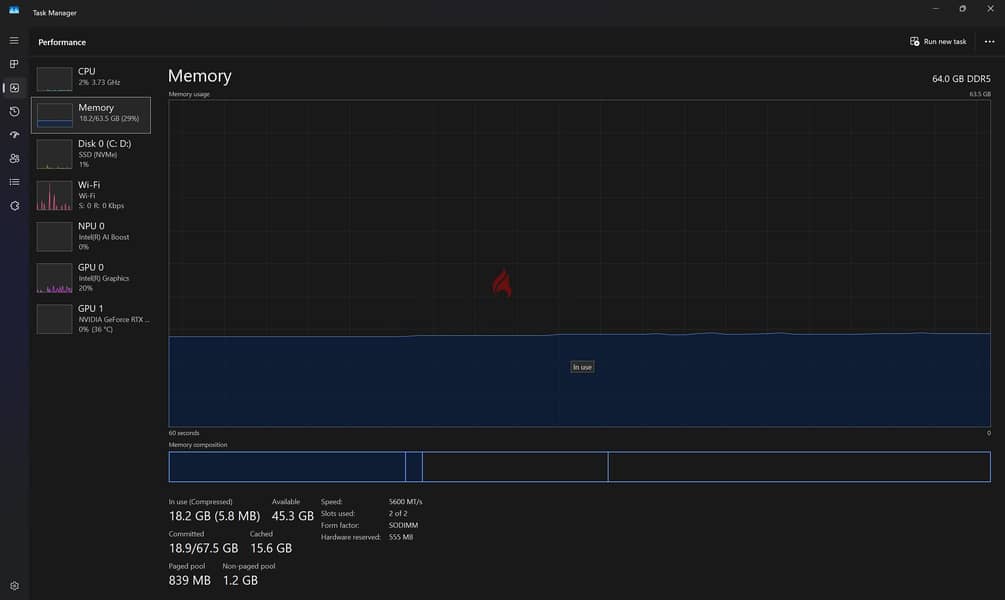
Task: Click the memory composition bar
Action: [x=579, y=467]
